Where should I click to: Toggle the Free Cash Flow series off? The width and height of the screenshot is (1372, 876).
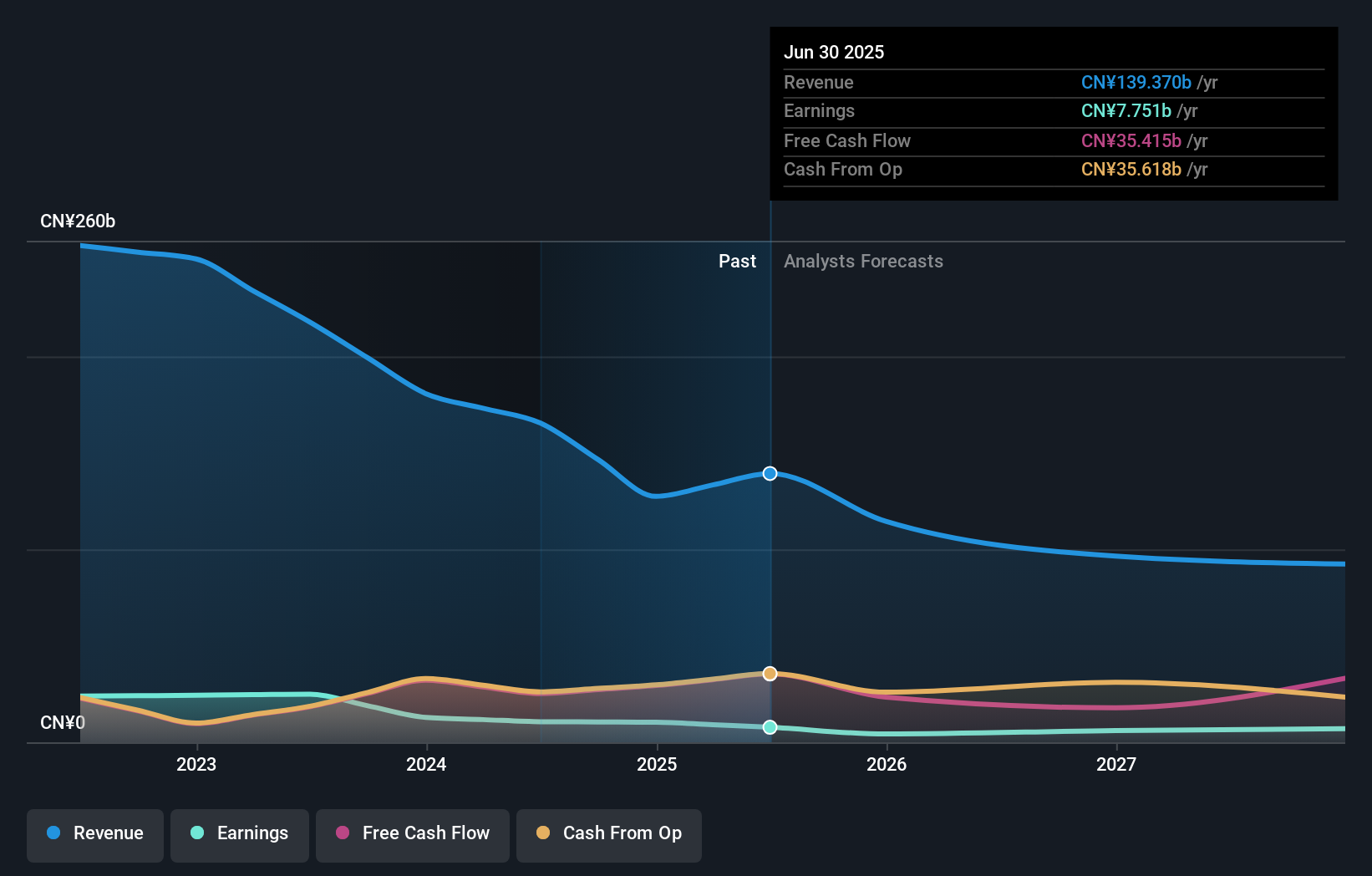[412, 835]
